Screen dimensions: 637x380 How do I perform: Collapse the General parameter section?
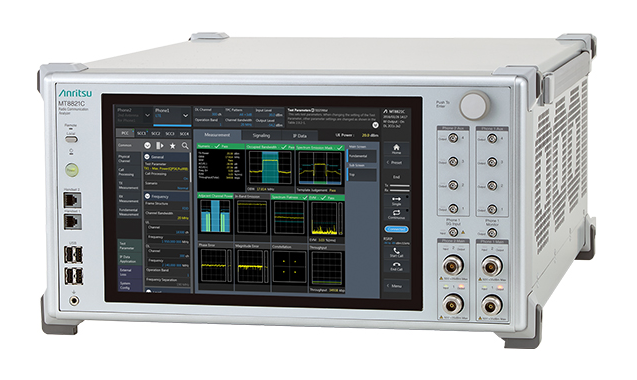(147, 157)
